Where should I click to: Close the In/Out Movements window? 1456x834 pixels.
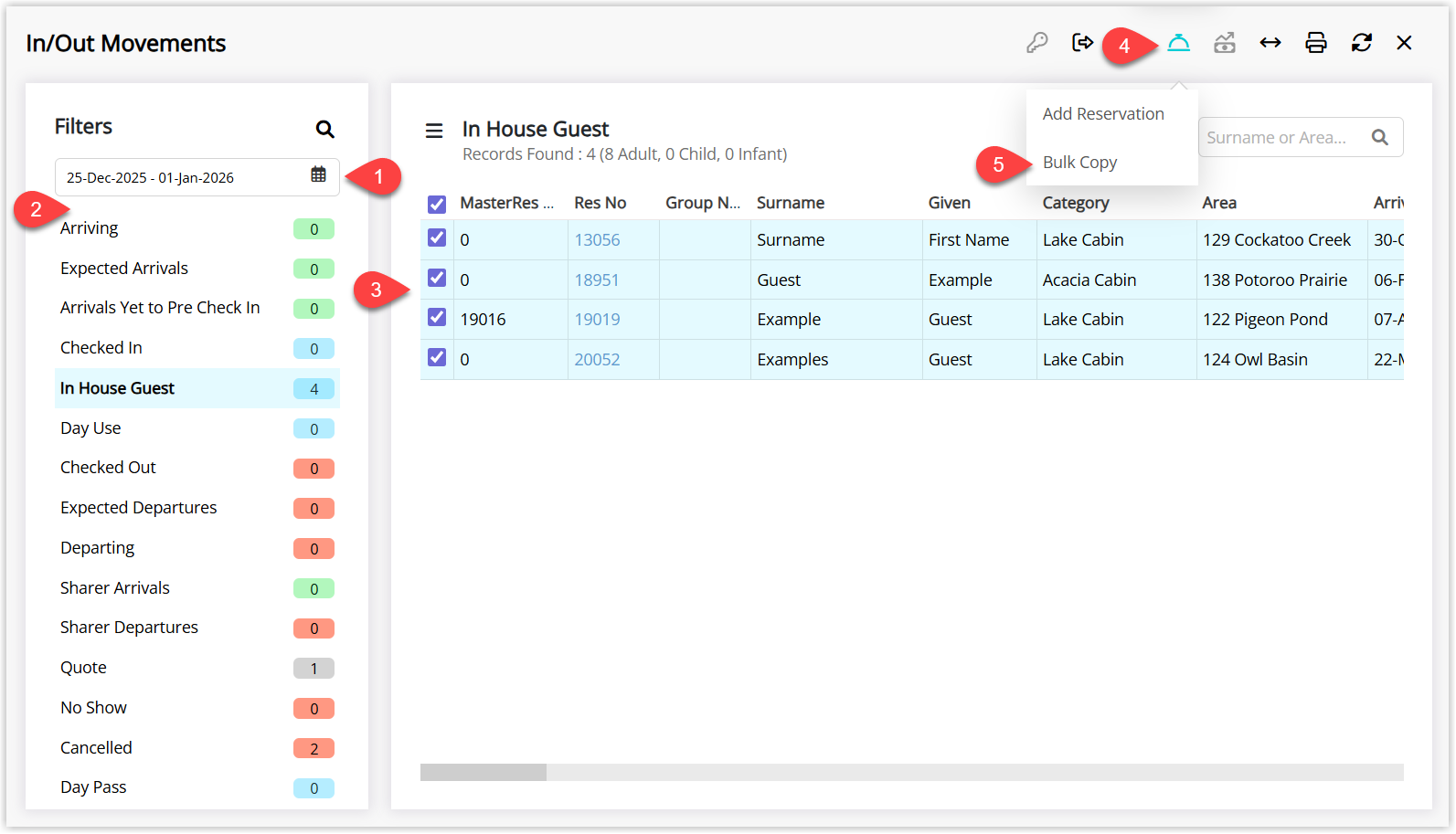[x=1405, y=43]
